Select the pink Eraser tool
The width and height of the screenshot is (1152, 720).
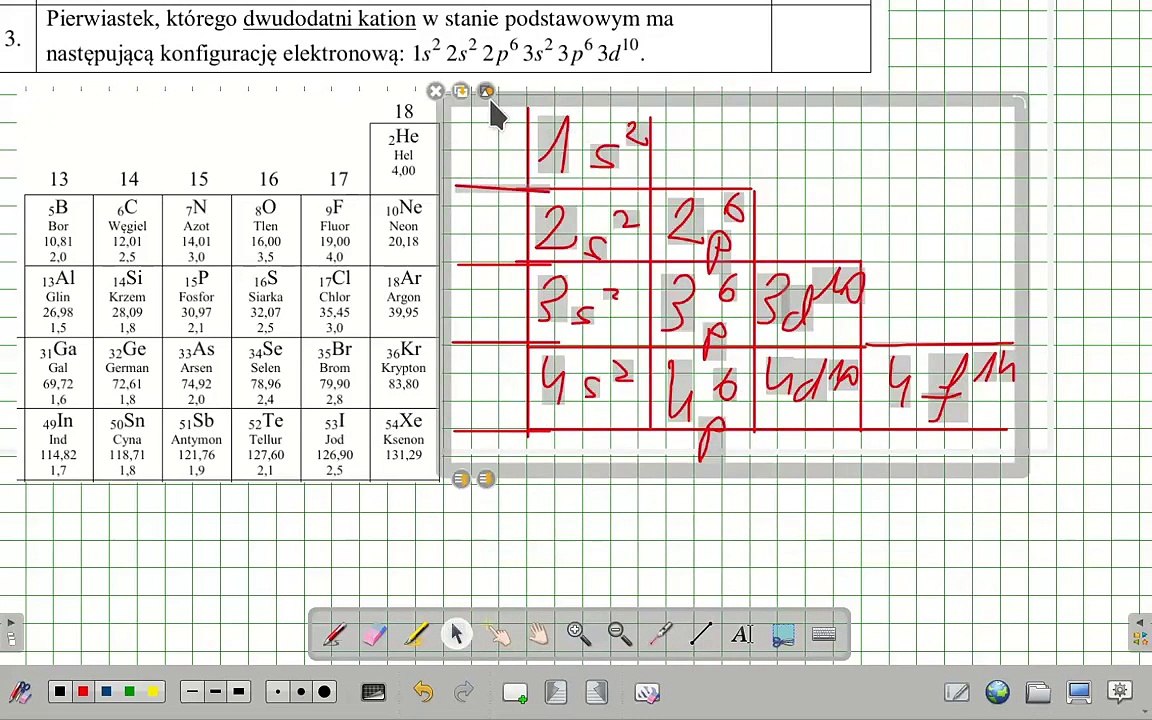click(375, 634)
